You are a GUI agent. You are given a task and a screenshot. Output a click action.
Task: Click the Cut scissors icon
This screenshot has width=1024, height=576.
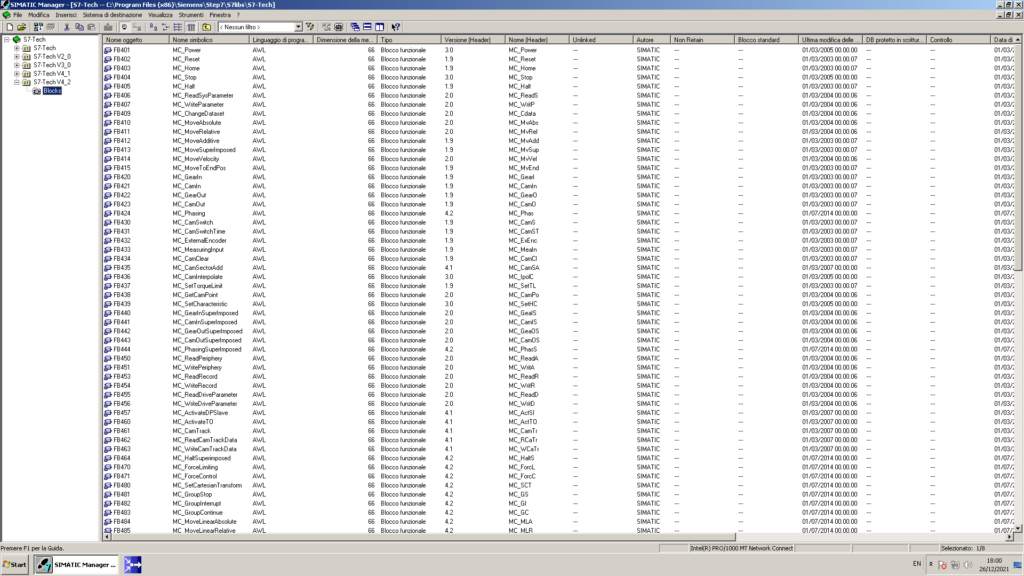[67, 27]
